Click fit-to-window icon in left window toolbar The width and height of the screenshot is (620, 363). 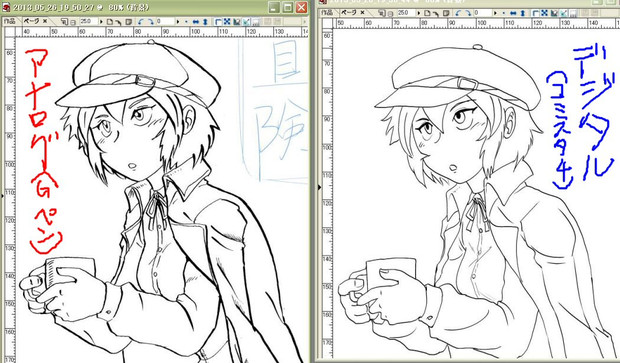(227, 21)
